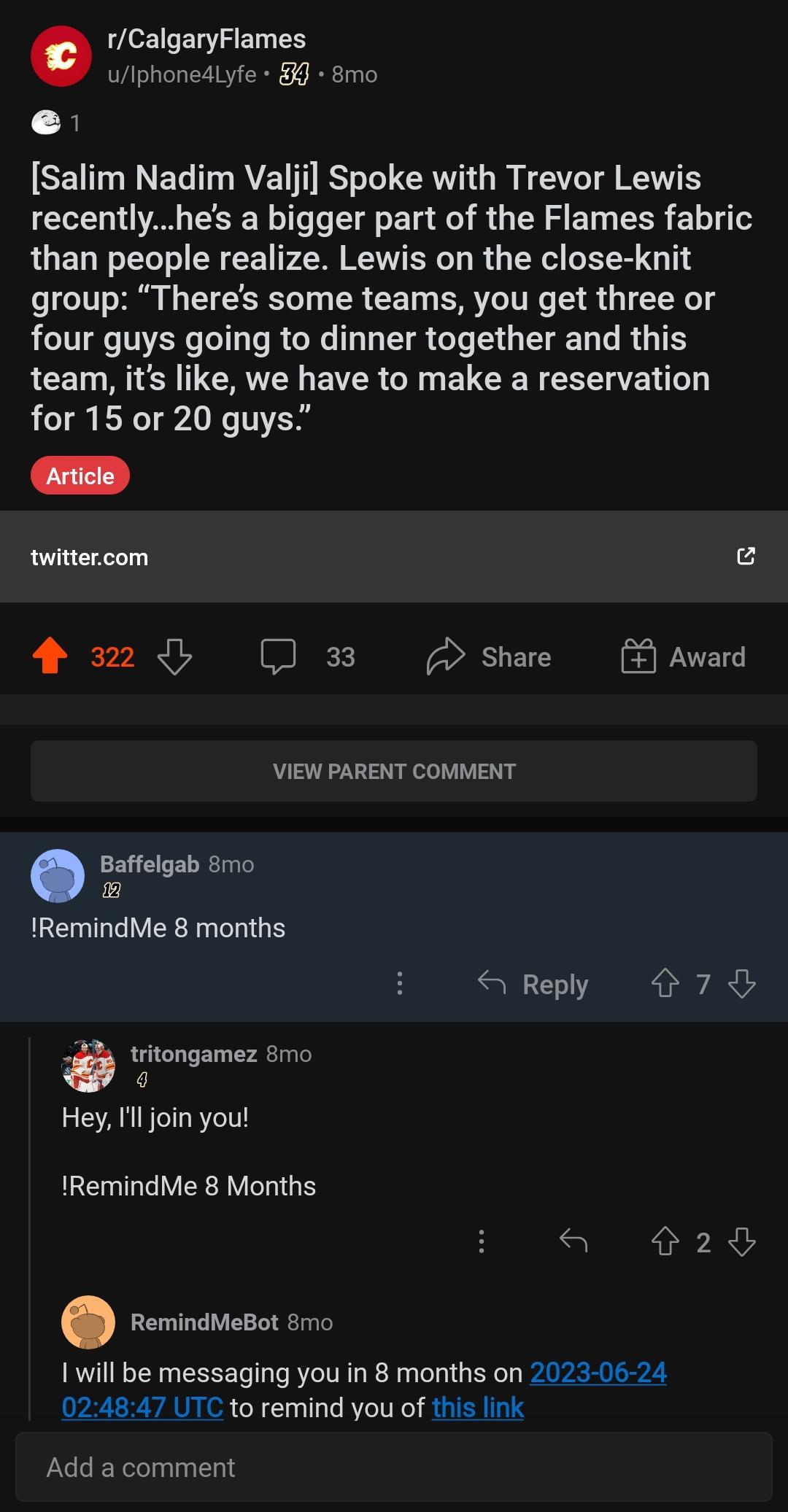Open more options for Baffelgab's comment

[x=399, y=983]
